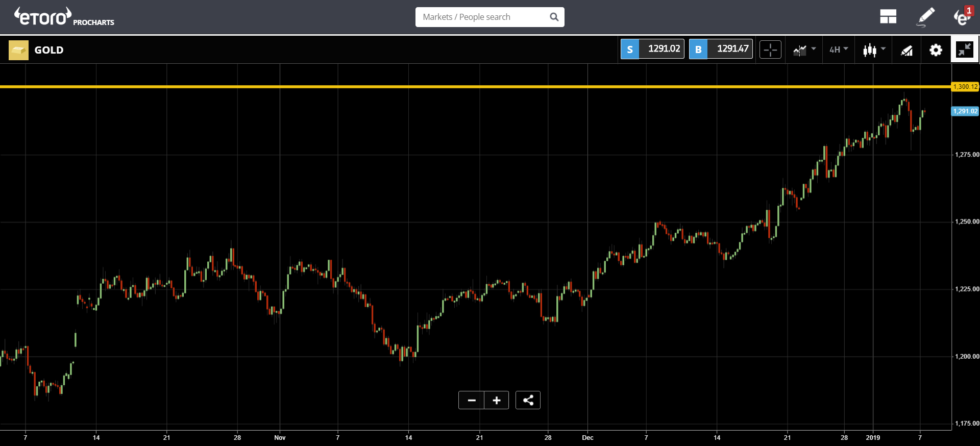980x446 pixels.
Task: Expand the candlestick chart type dropdown
Action: point(874,49)
